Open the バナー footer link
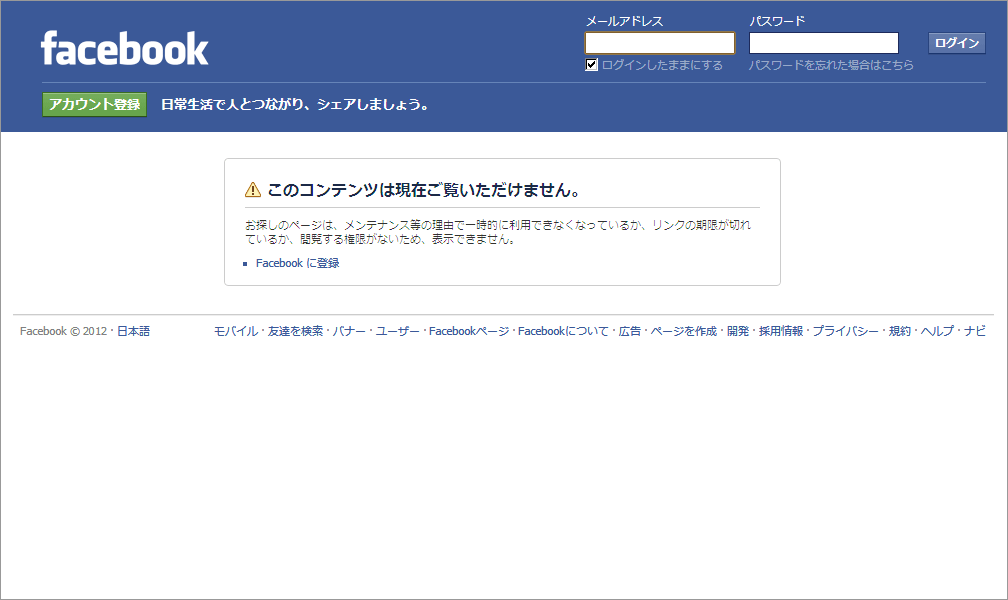Viewport: 1008px width, 600px height. (349, 331)
